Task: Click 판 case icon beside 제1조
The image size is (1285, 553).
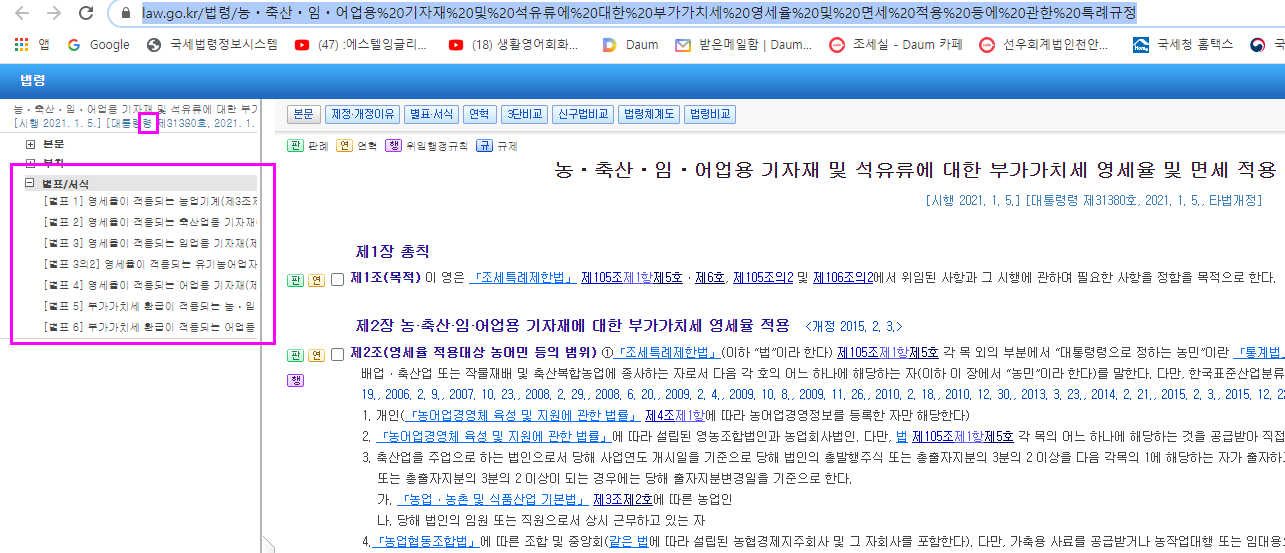Action: pyautogui.click(x=295, y=279)
